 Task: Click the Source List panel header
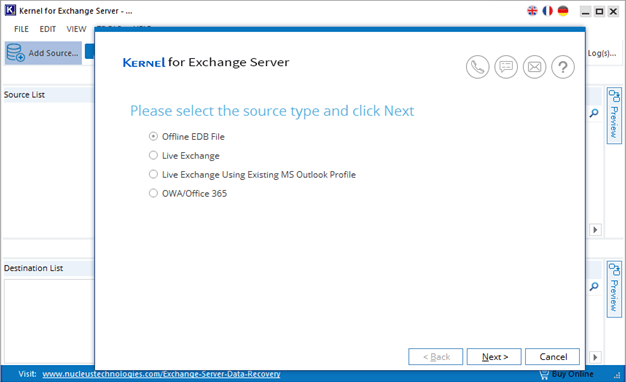tap(48, 95)
